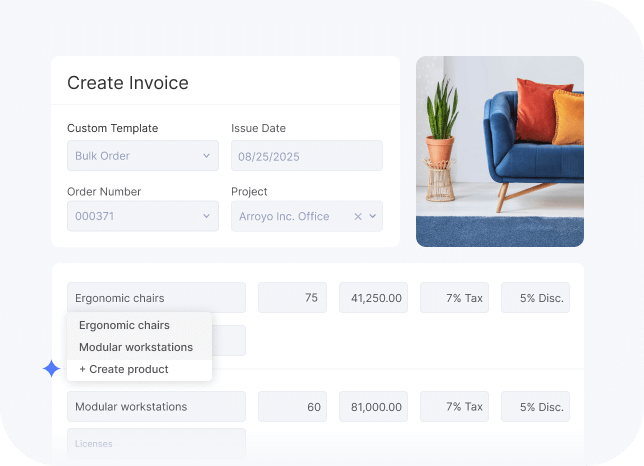Click 5% Disc. on the Ergonomic chairs row
This screenshot has width=644, height=466.
click(x=535, y=298)
